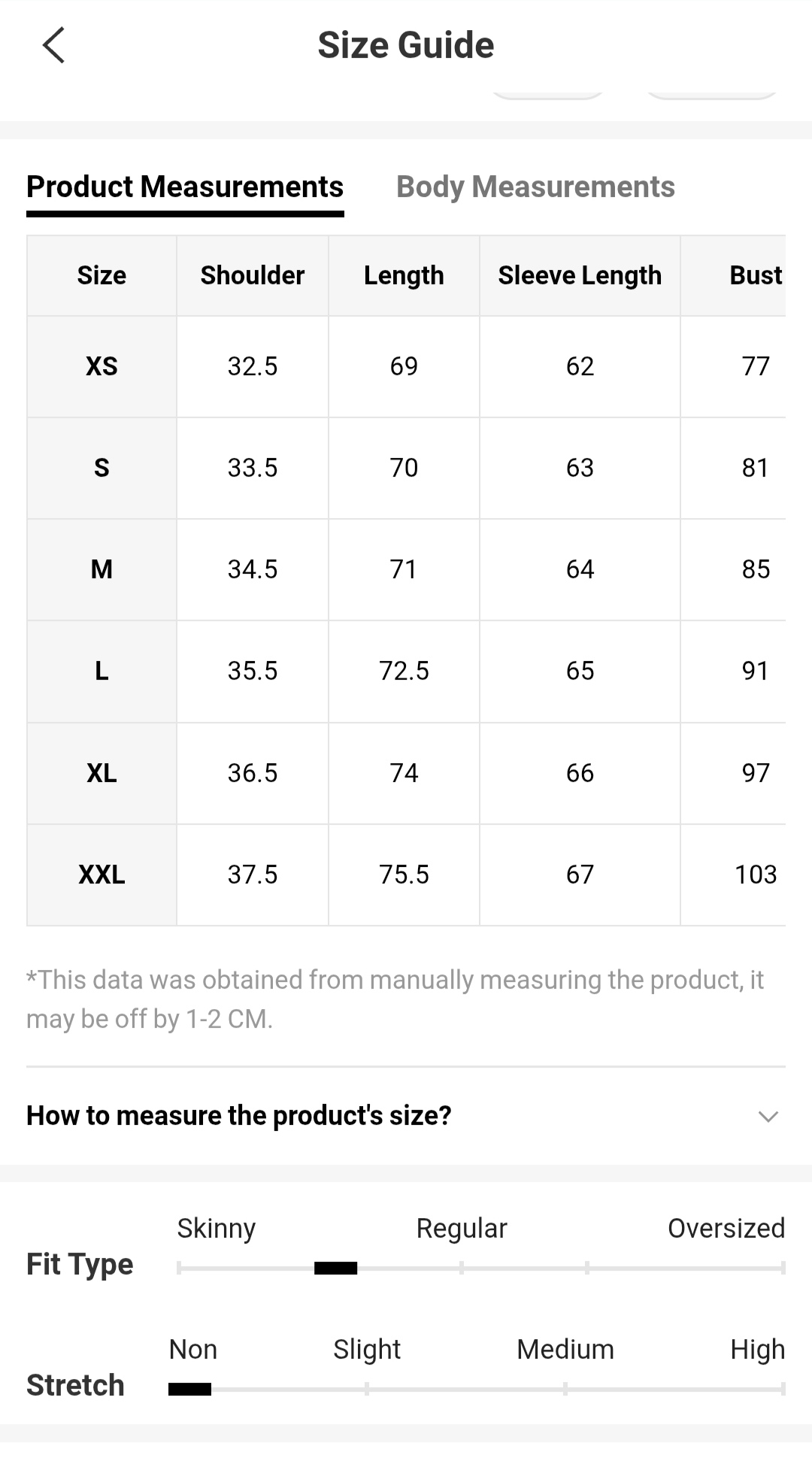Select the Product Measurements tab
Image resolution: width=812 pixels, height=1470 pixels.
[x=185, y=187]
